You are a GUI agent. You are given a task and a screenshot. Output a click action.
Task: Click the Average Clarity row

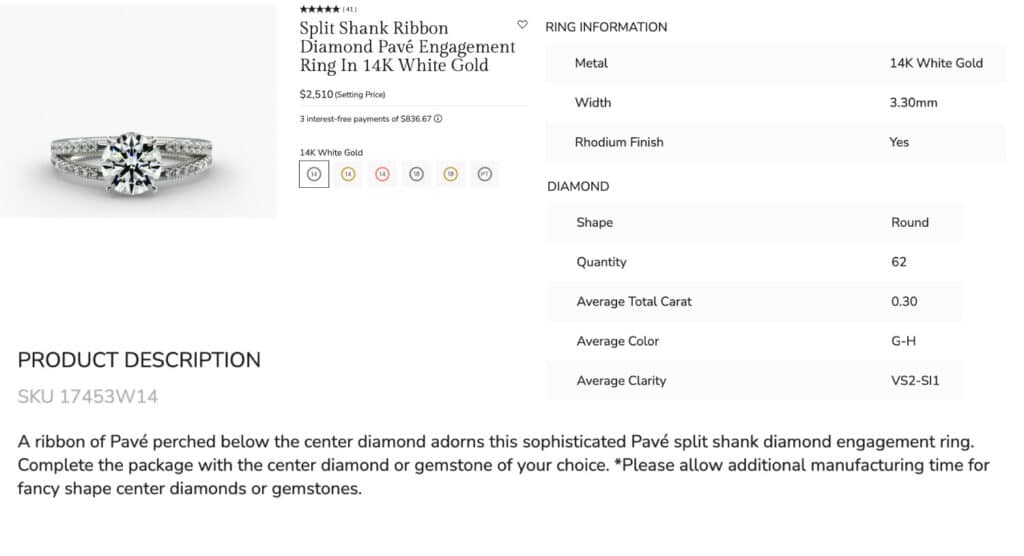pyautogui.click(x=754, y=380)
